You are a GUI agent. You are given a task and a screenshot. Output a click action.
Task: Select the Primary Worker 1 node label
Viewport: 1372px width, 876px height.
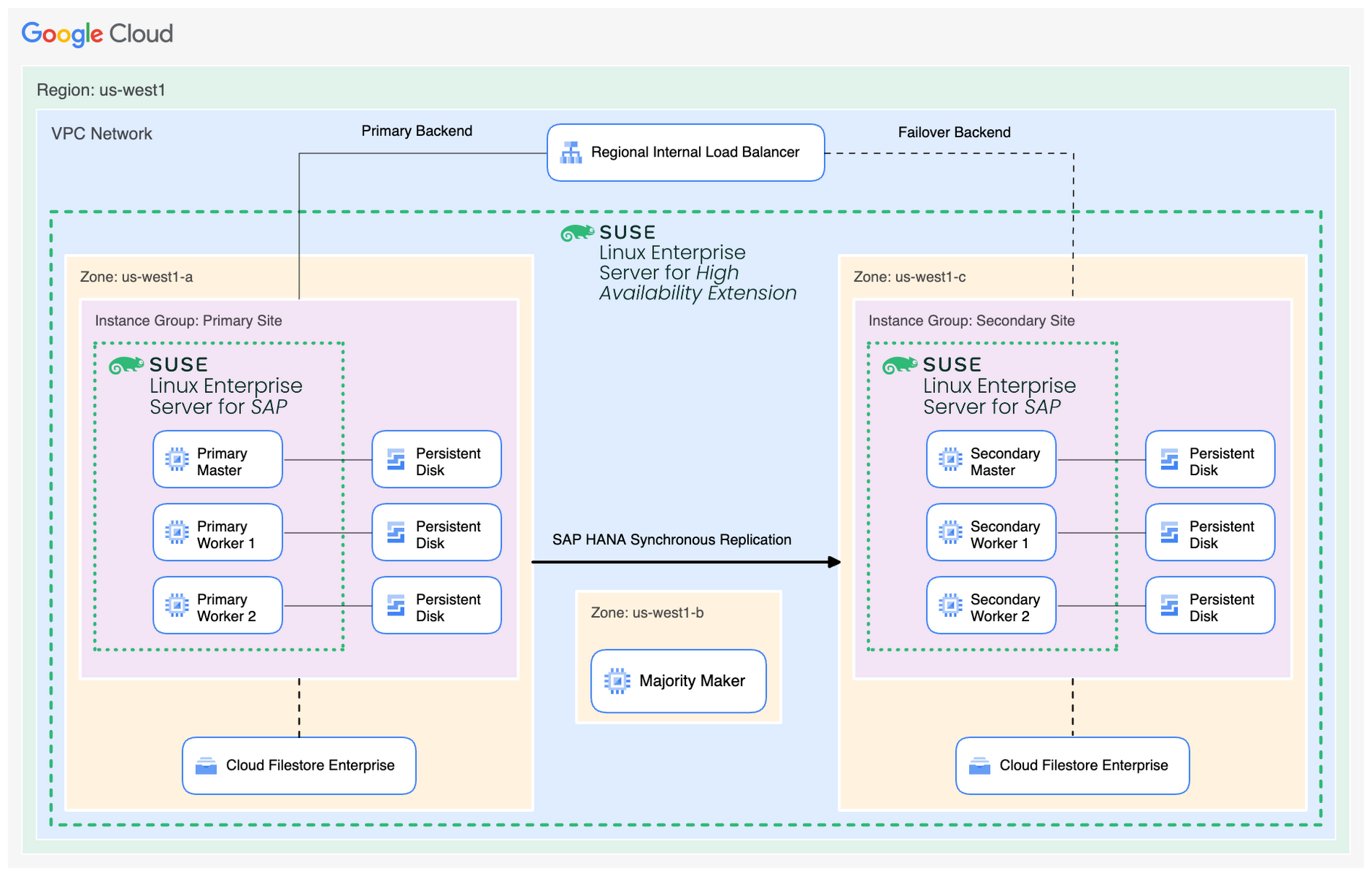[226, 534]
